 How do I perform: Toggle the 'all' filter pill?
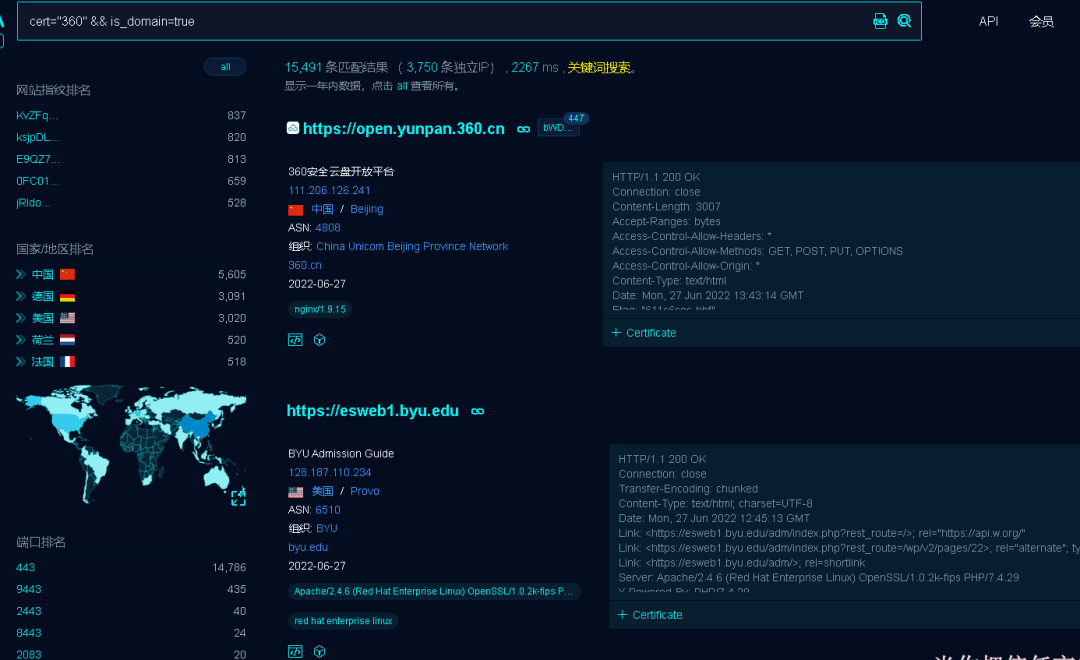pyautogui.click(x=225, y=67)
